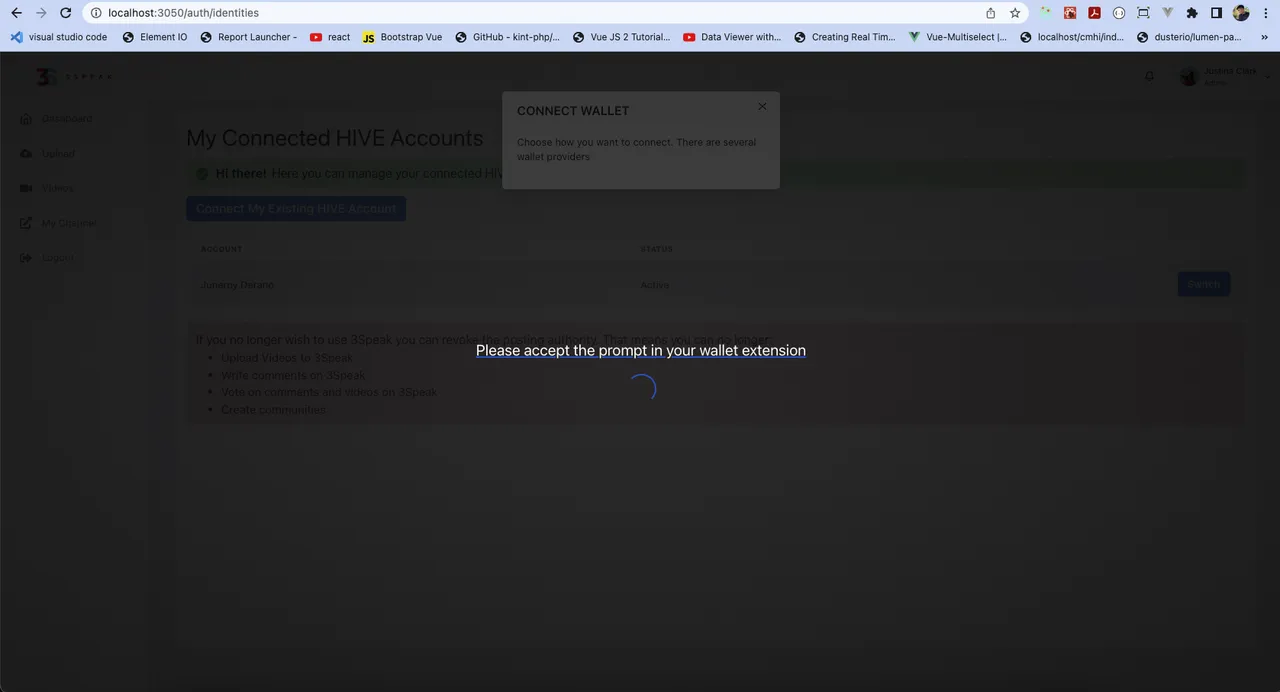Image resolution: width=1280 pixels, height=692 pixels.
Task: Toggle the browser side panel icon
Action: (x=1216, y=13)
